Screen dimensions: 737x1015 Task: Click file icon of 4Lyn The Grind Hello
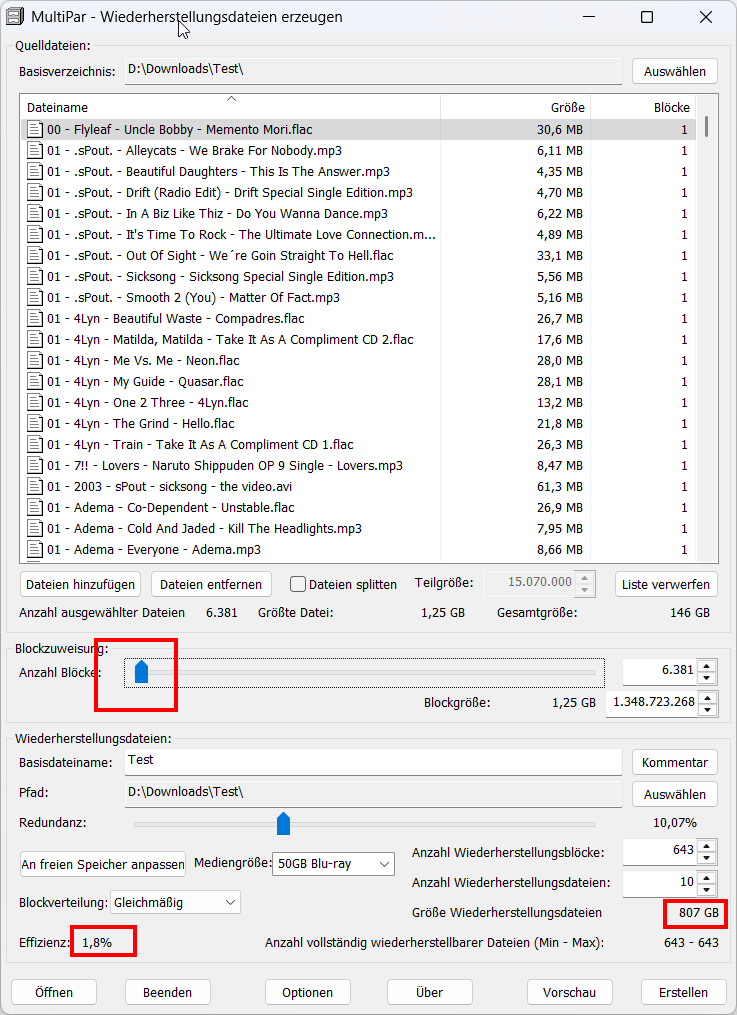(35, 423)
